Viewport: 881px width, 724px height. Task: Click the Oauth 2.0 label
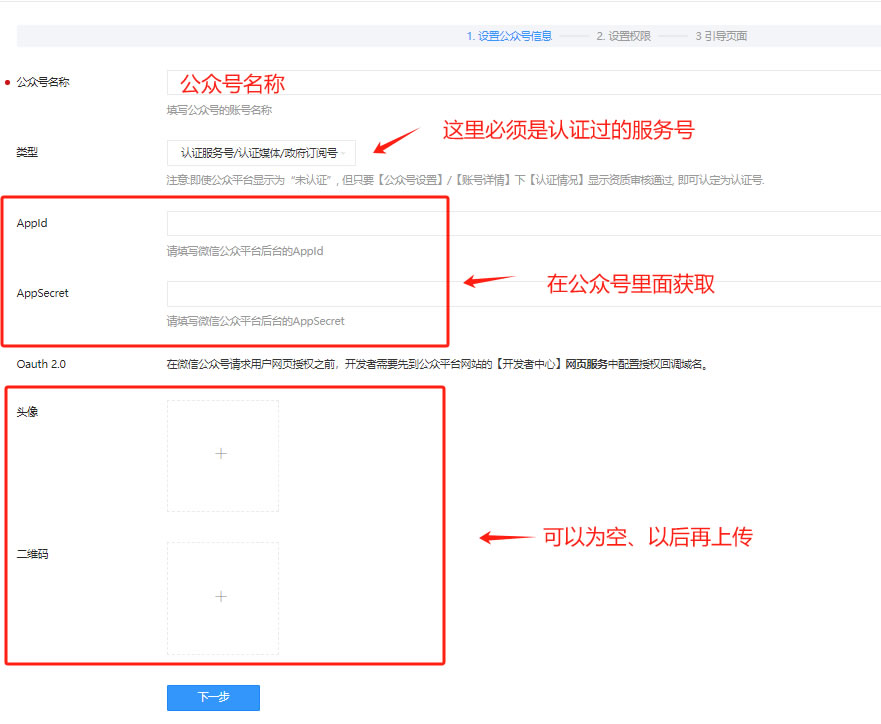(x=41, y=364)
